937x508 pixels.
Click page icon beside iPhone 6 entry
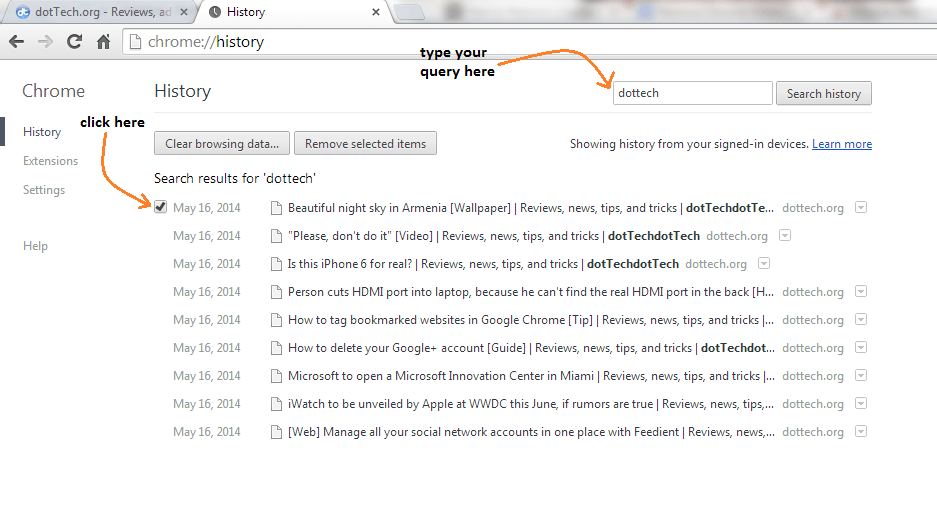276,264
